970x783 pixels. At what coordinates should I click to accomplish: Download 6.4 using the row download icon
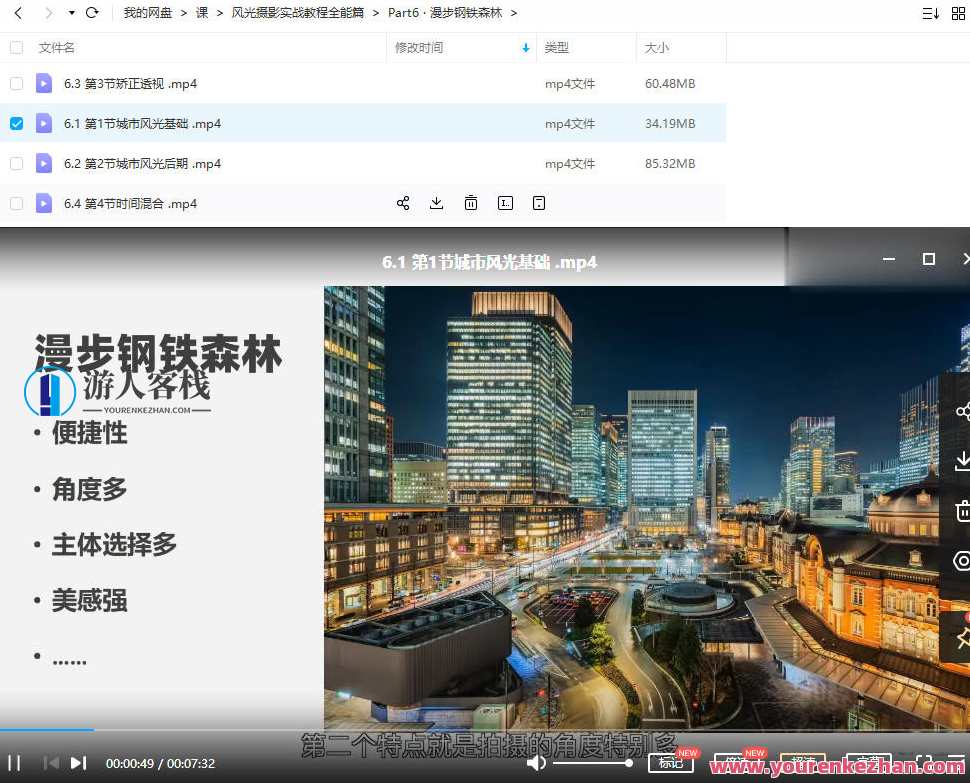coord(437,203)
